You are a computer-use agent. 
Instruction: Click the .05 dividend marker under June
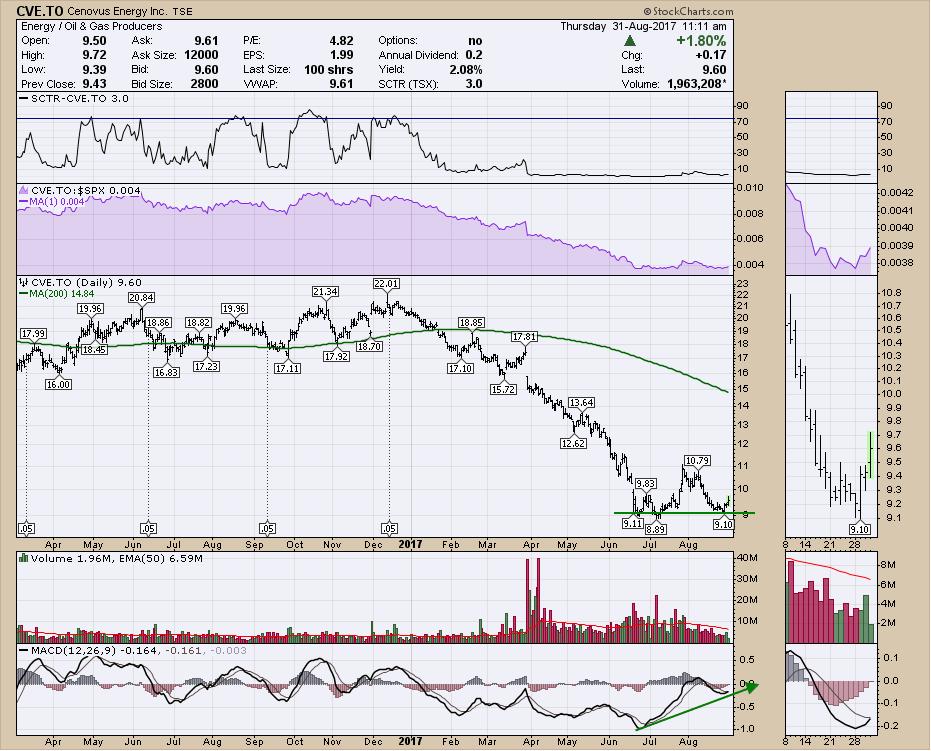[x=148, y=527]
